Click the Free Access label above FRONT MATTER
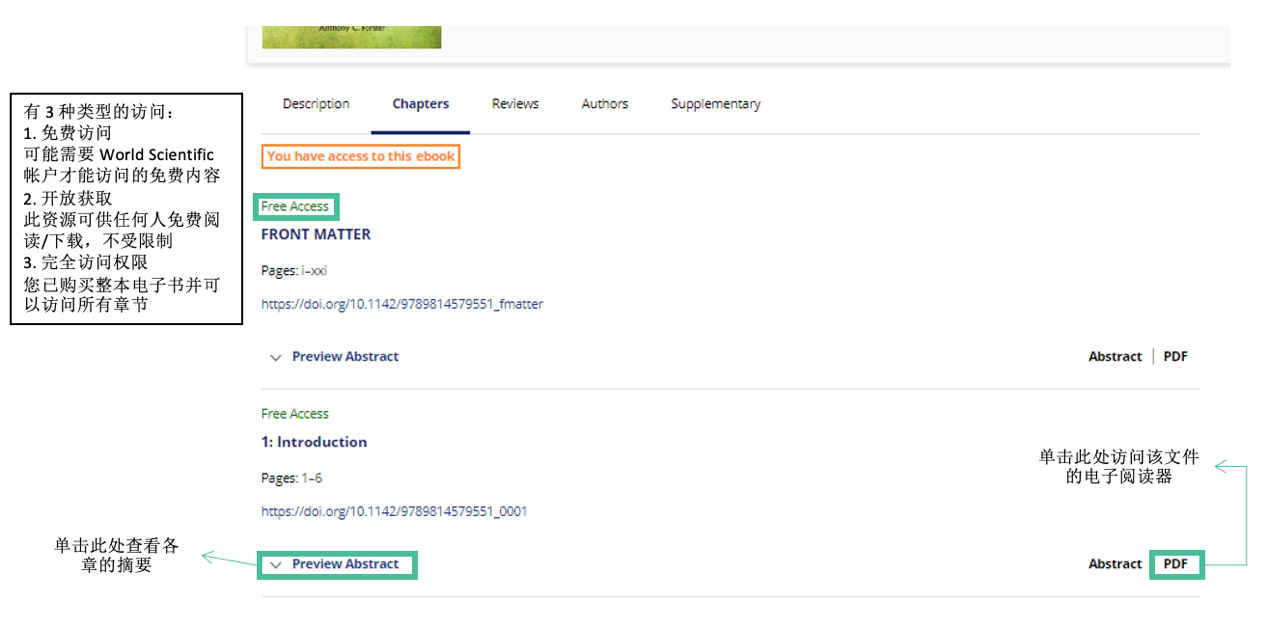This screenshot has width=1268, height=629. 295,207
